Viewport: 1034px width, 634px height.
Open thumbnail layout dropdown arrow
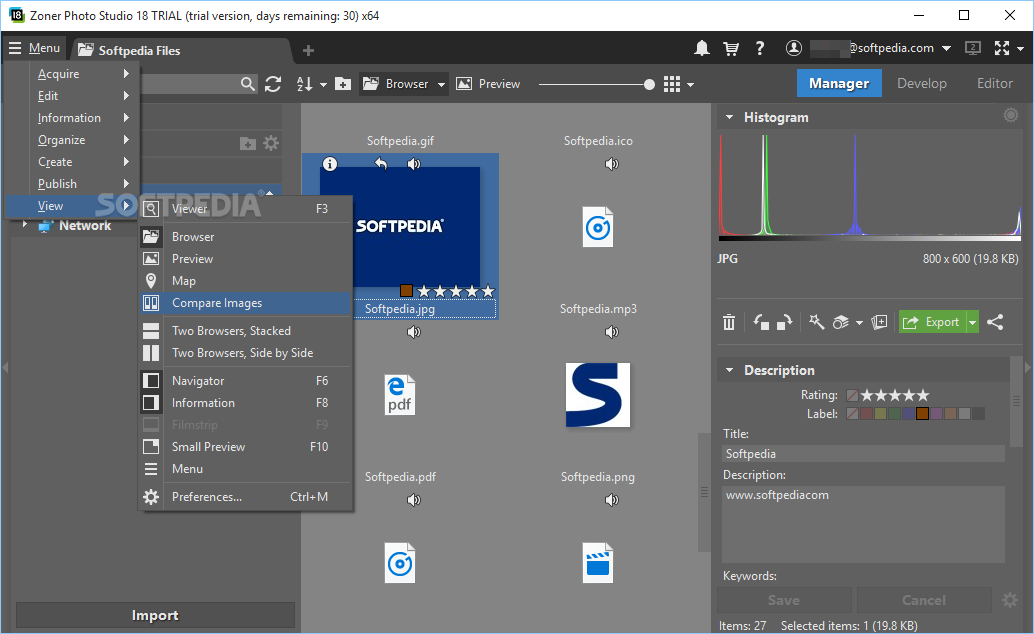point(690,84)
